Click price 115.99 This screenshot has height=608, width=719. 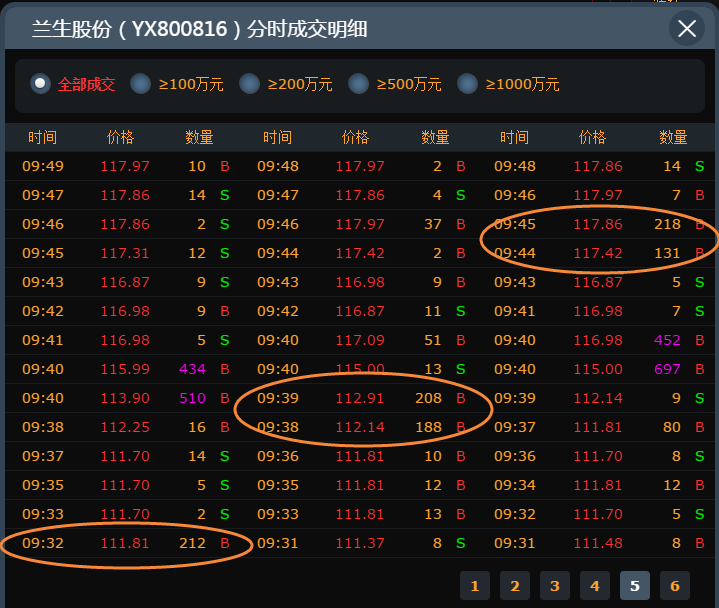click(125, 369)
